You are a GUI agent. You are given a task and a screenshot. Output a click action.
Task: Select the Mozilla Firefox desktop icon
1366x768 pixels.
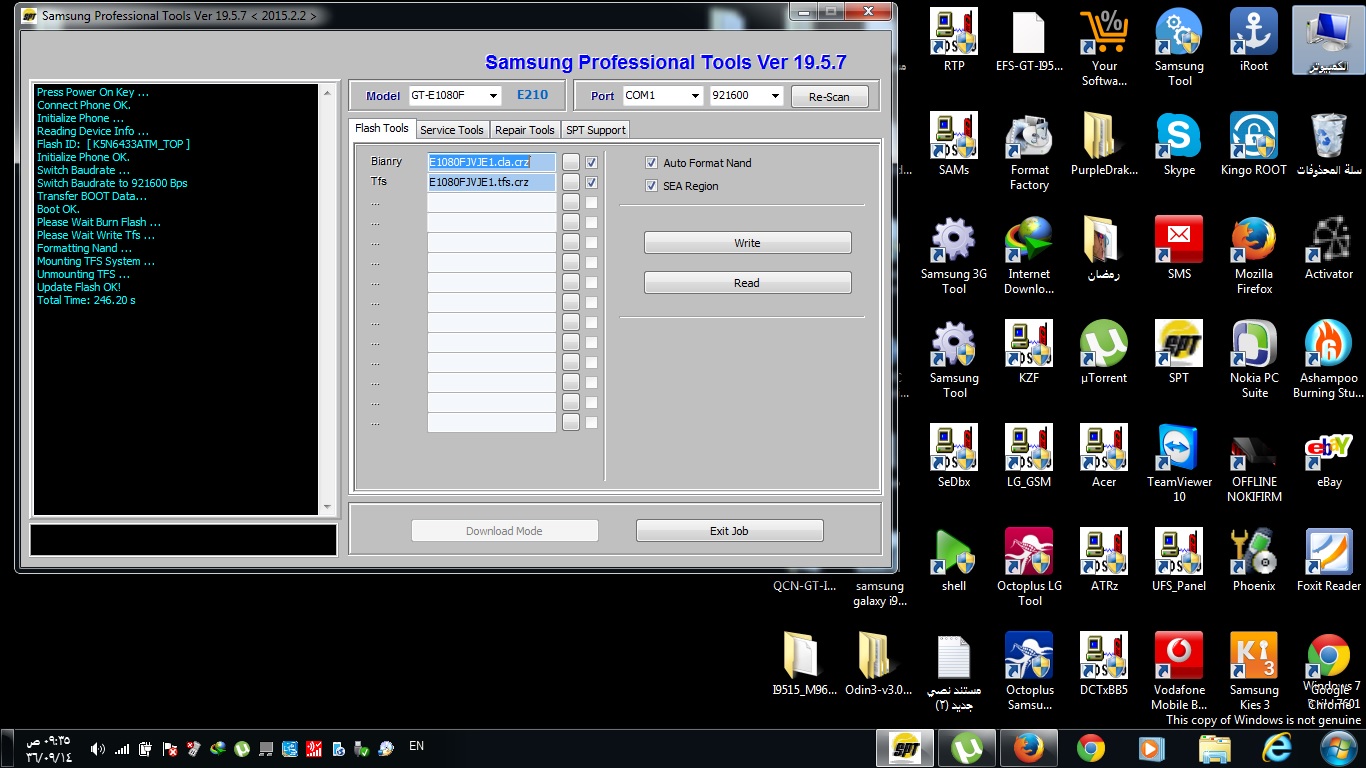pyautogui.click(x=1254, y=255)
